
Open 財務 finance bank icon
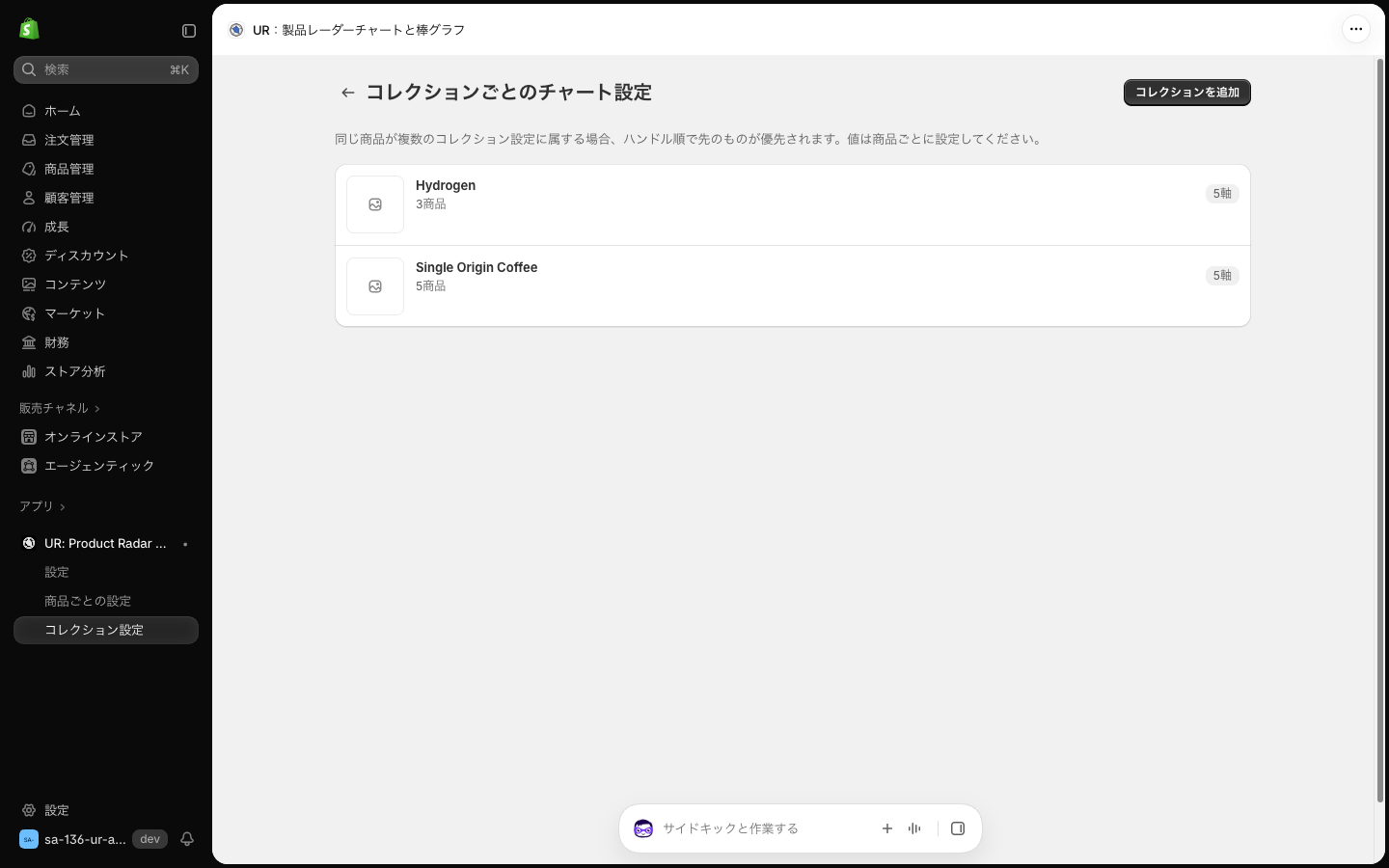point(29,342)
